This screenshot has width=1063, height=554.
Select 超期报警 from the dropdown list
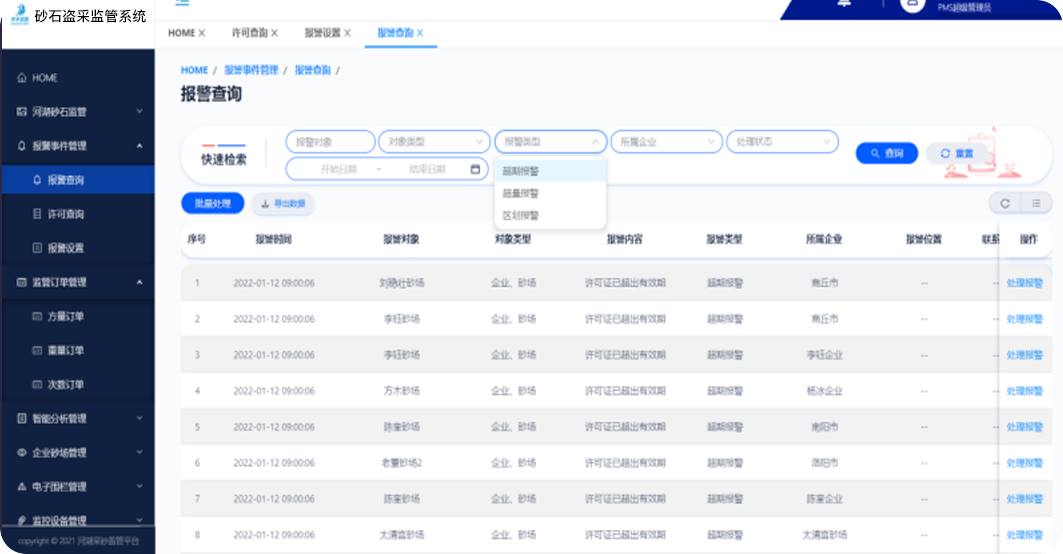[521, 171]
